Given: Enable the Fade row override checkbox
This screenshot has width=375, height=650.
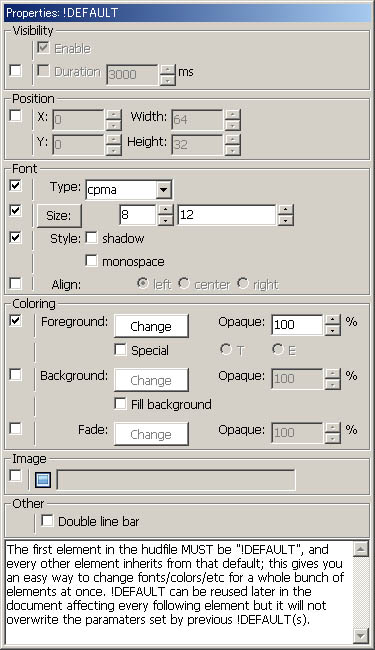Looking at the screenshot, I should coord(15,428).
